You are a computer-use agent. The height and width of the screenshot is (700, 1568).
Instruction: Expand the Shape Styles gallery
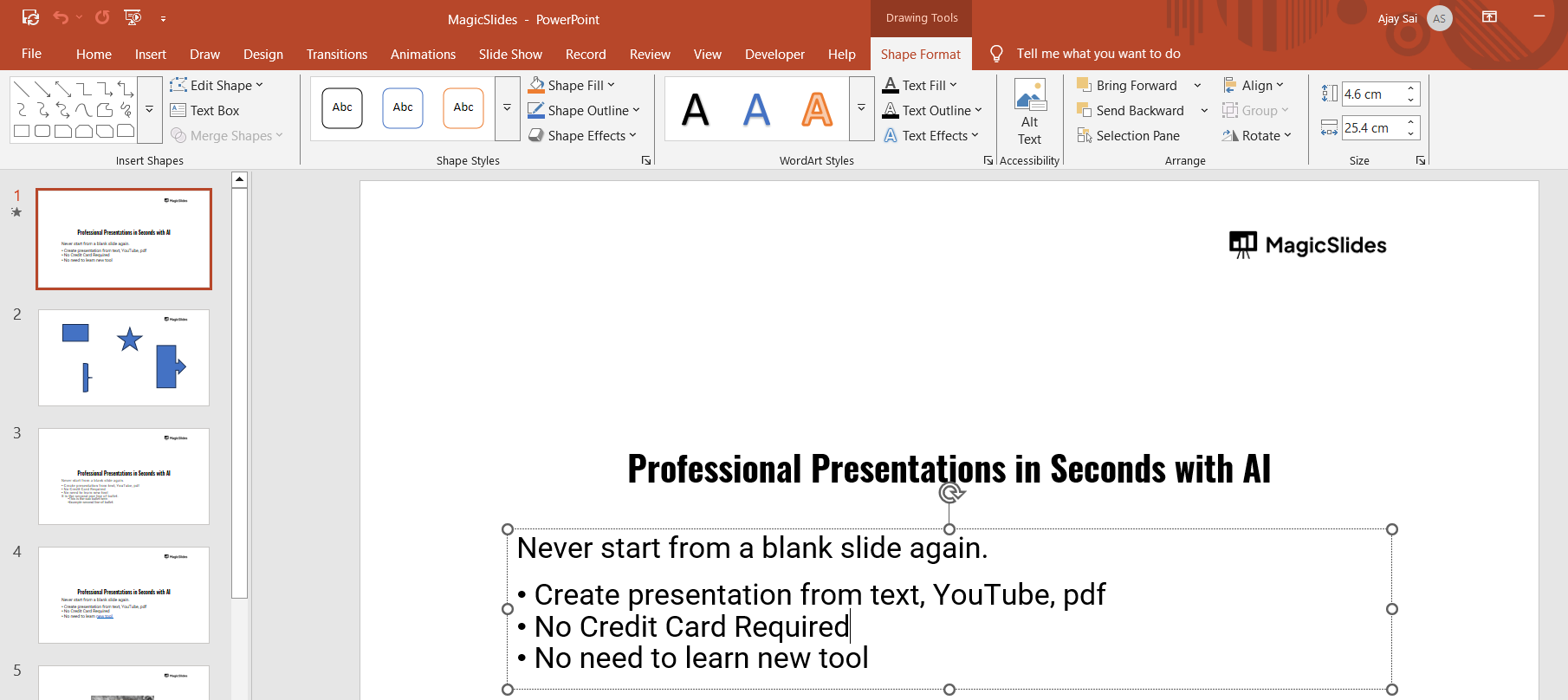[508, 108]
